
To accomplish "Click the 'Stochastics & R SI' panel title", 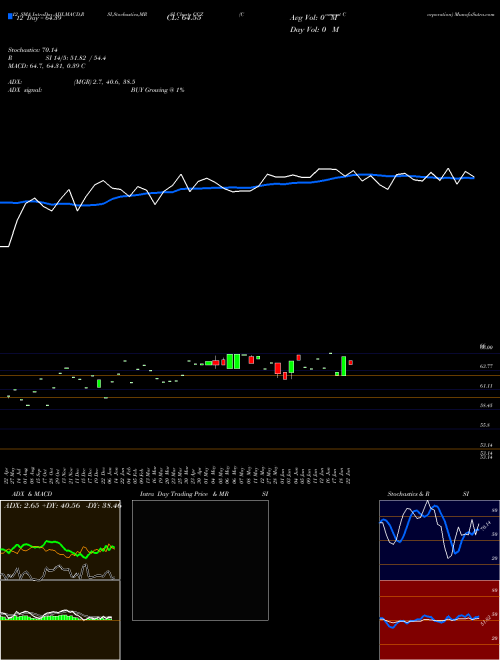I will (428, 494).
